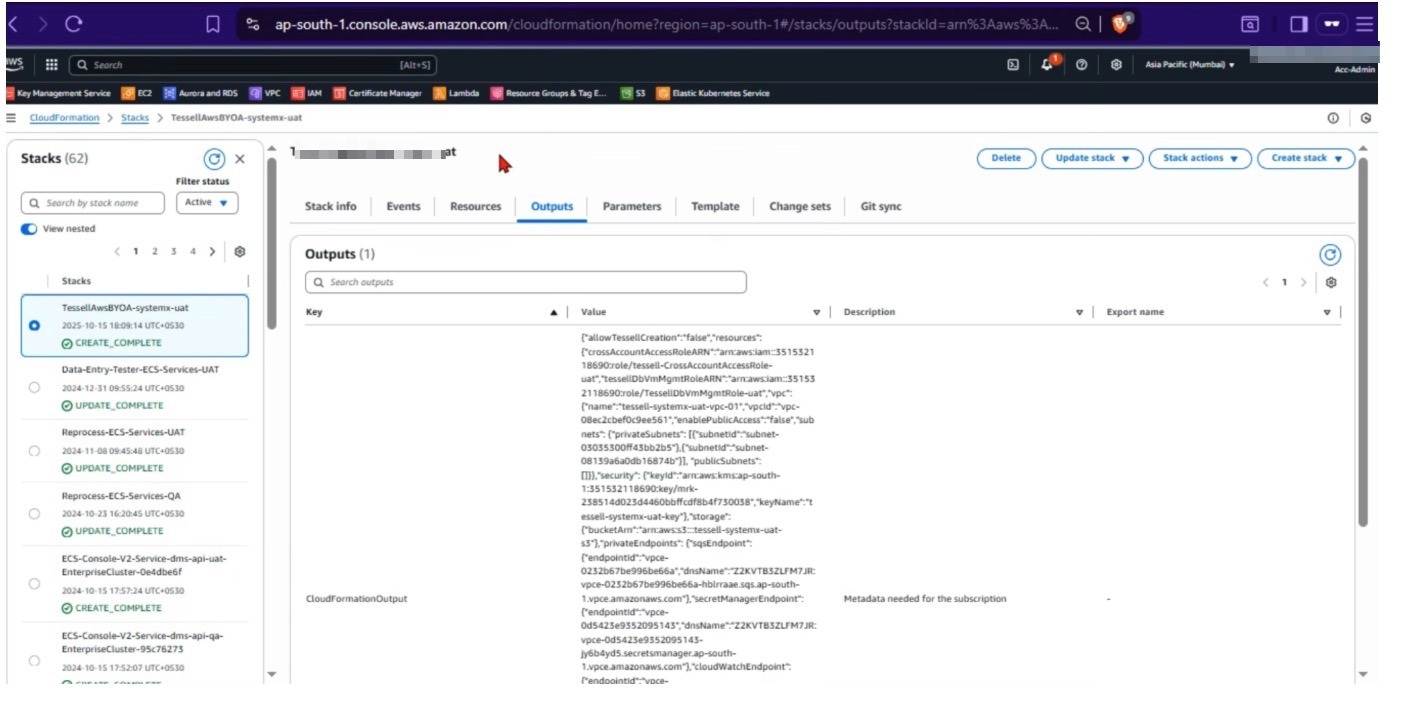
Task: Switch to the Parameters tab
Action: coord(631,207)
